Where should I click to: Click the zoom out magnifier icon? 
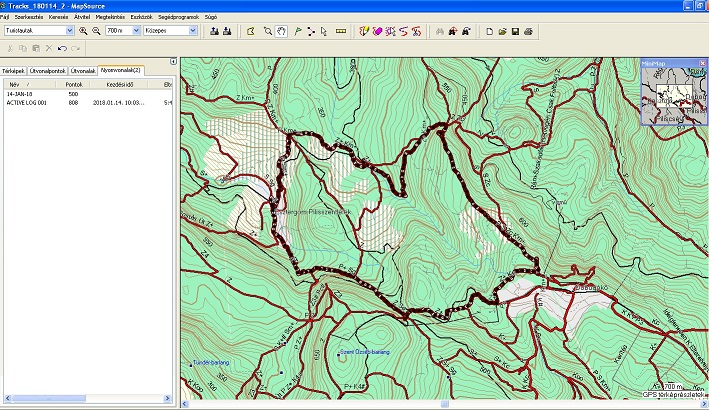pos(96,31)
